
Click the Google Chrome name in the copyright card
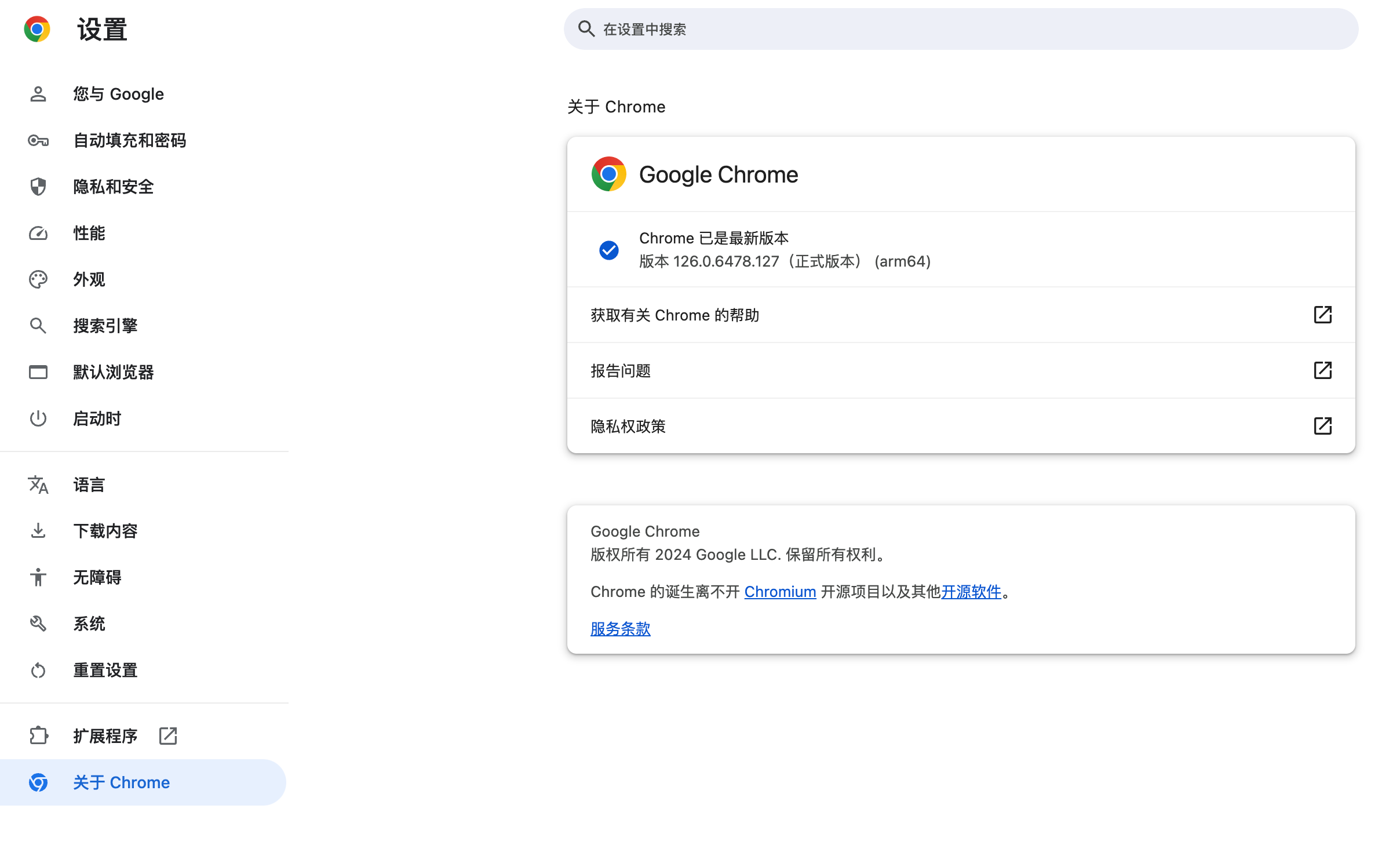click(645, 531)
